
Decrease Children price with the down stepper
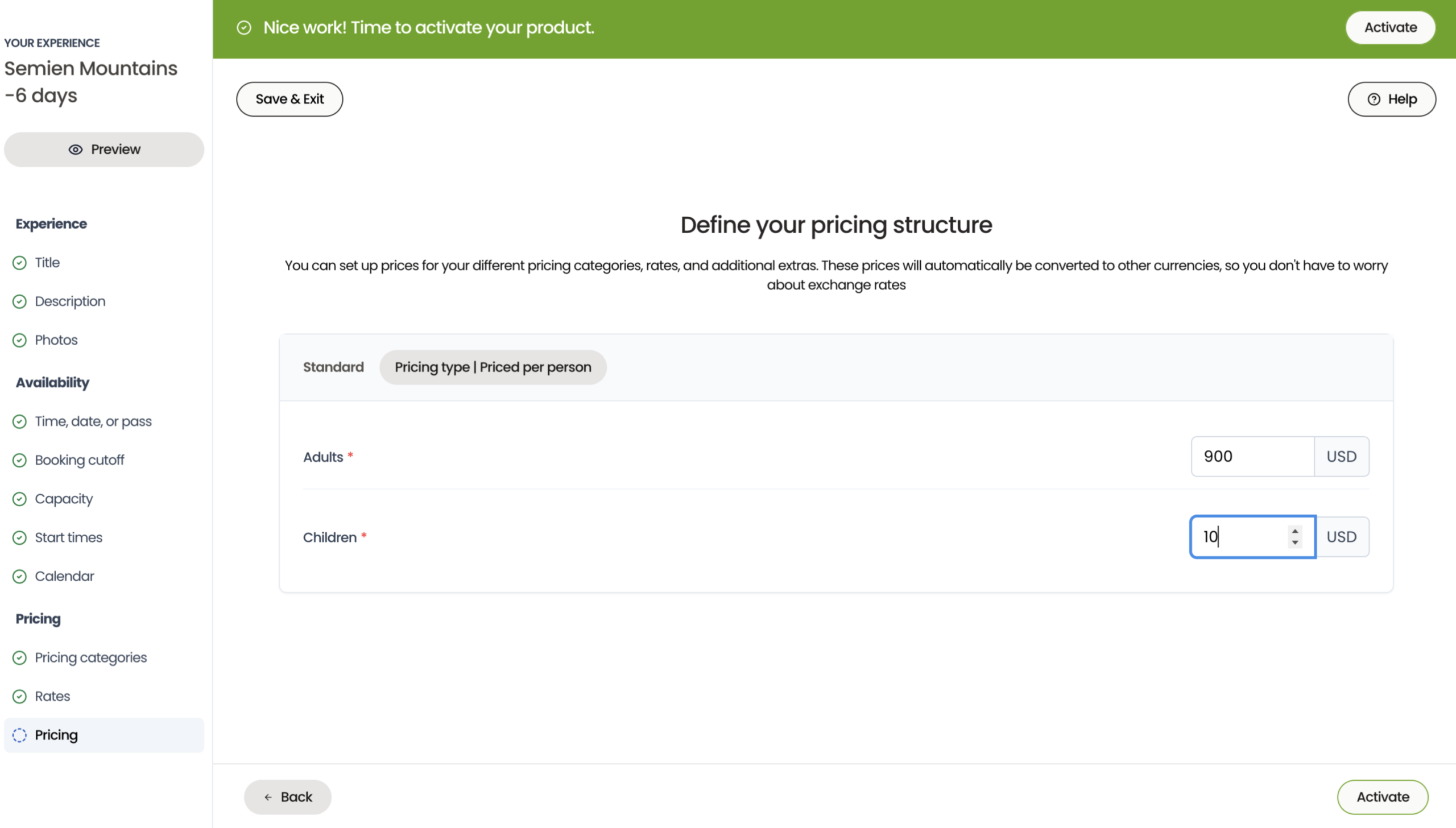point(1295,543)
